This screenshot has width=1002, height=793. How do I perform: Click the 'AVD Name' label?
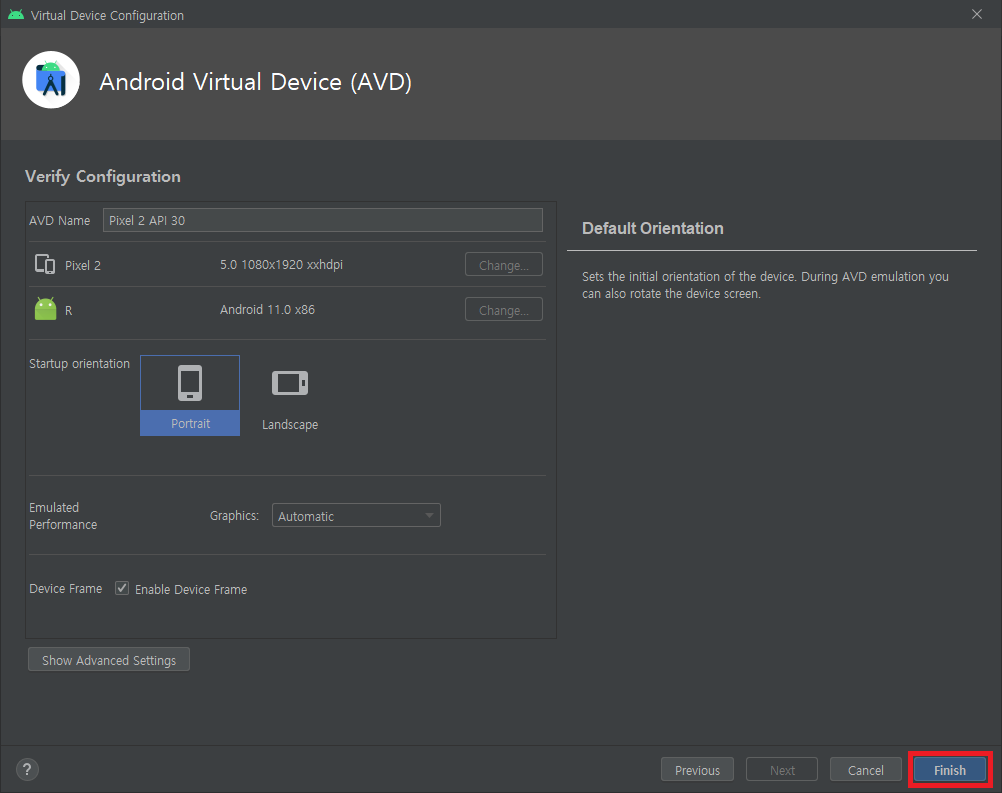(59, 220)
